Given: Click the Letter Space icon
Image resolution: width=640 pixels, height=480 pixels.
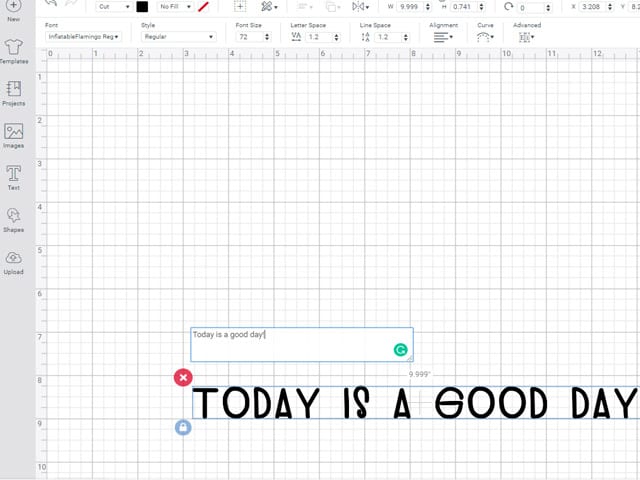Looking at the screenshot, I should [x=296, y=37].
